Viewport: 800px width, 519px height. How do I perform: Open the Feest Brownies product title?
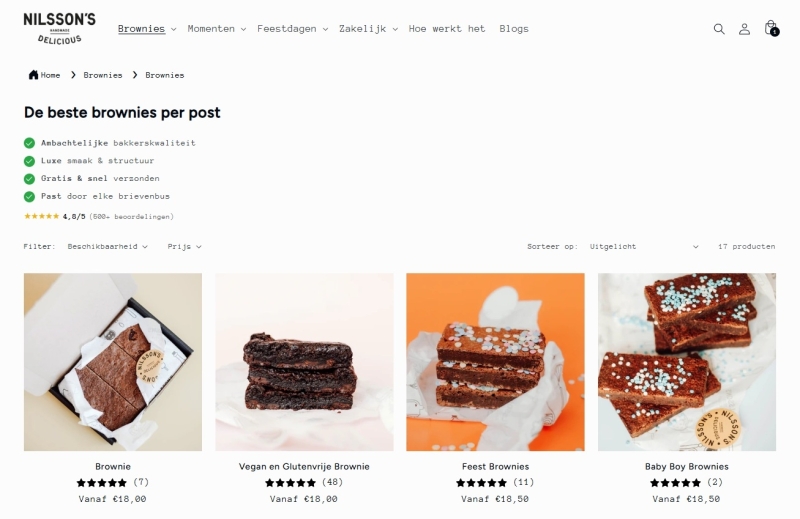point(495,466)
